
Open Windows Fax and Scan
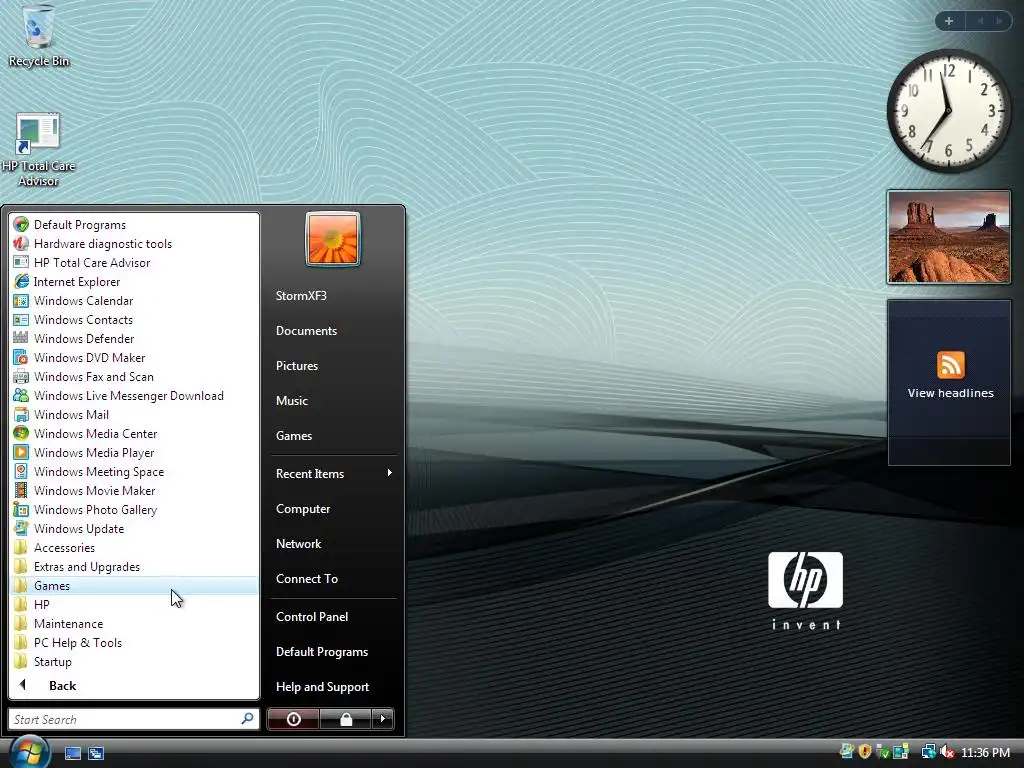coord(135,376)
